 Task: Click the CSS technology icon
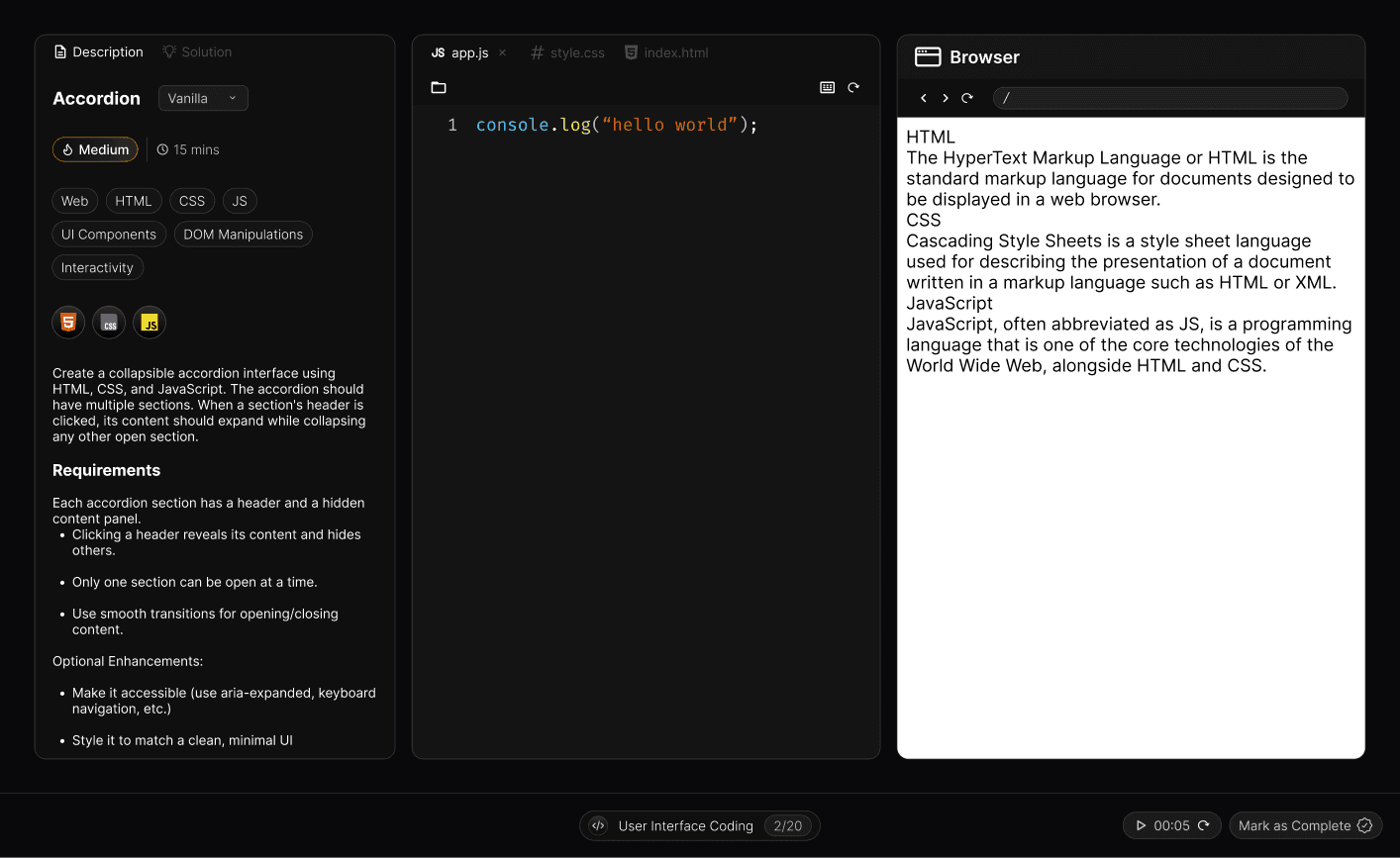pyautogui.click(x=109, y=323)
